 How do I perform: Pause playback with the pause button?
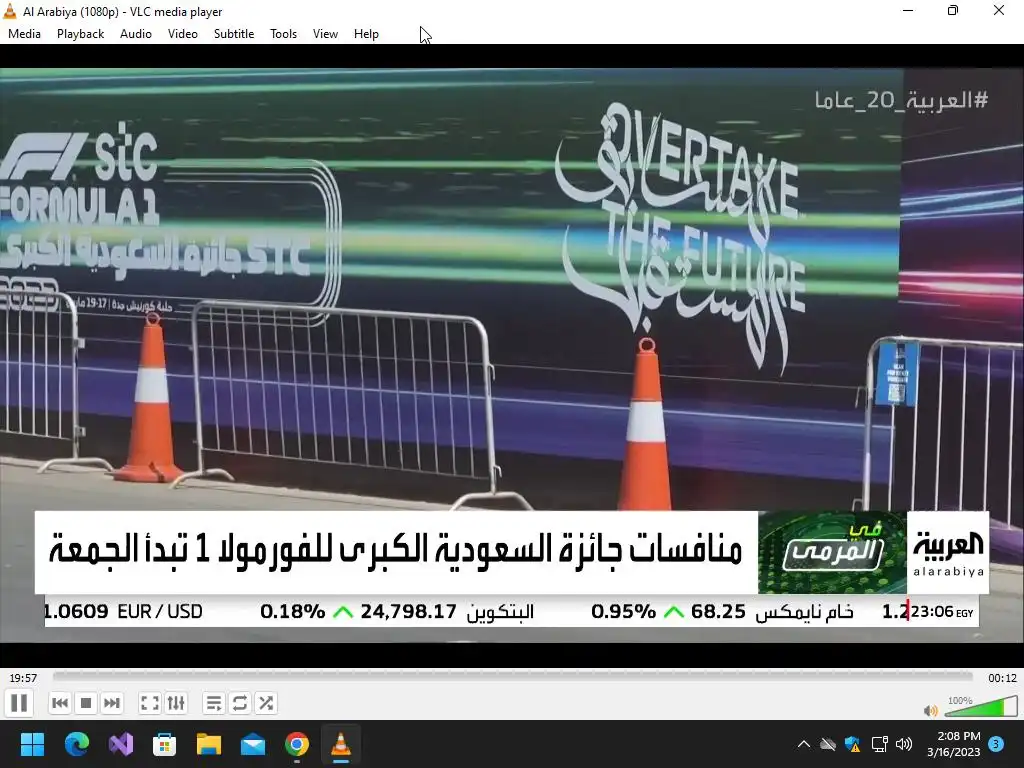pyautogui.click(x=19, y=703)
